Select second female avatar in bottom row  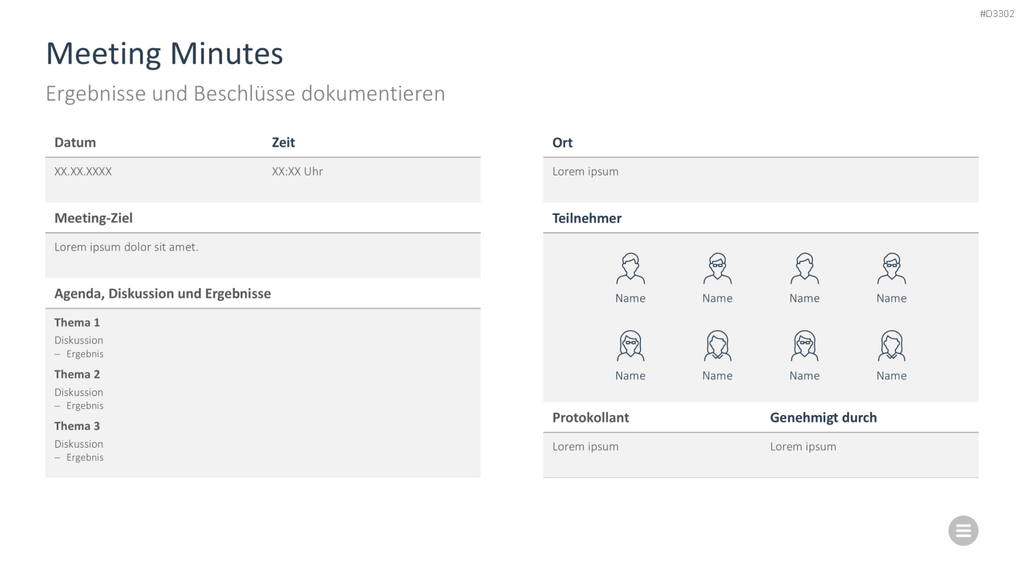tap(717, 345)
